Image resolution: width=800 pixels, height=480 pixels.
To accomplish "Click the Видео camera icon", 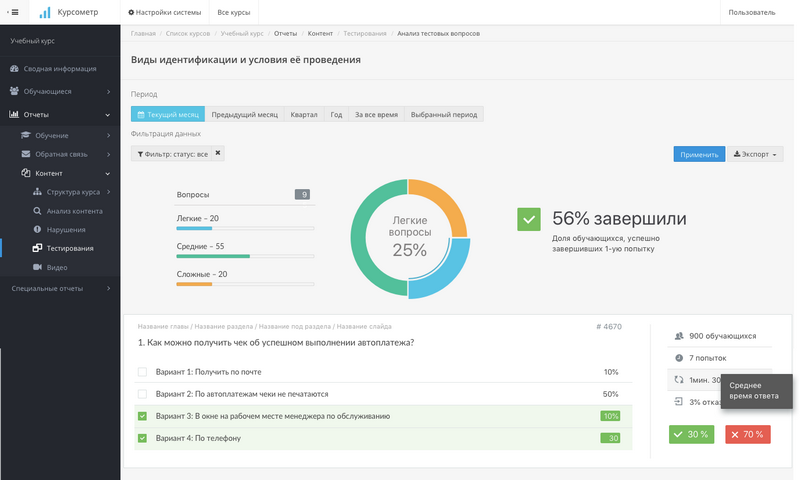I will [x=37, y=267].
